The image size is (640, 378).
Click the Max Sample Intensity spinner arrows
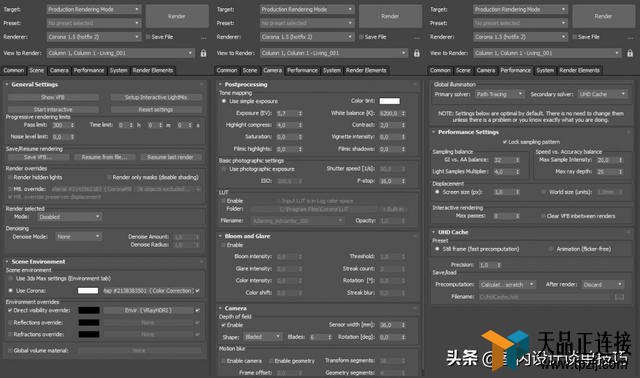(x=620, y=160)
